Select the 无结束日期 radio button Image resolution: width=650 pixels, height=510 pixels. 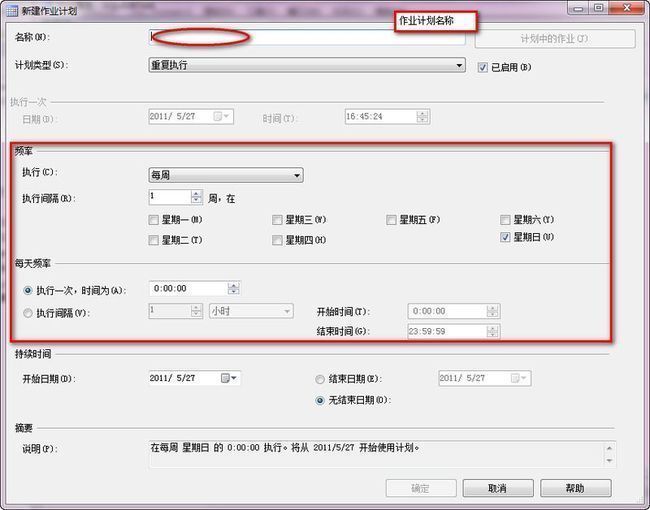[320, 401]
